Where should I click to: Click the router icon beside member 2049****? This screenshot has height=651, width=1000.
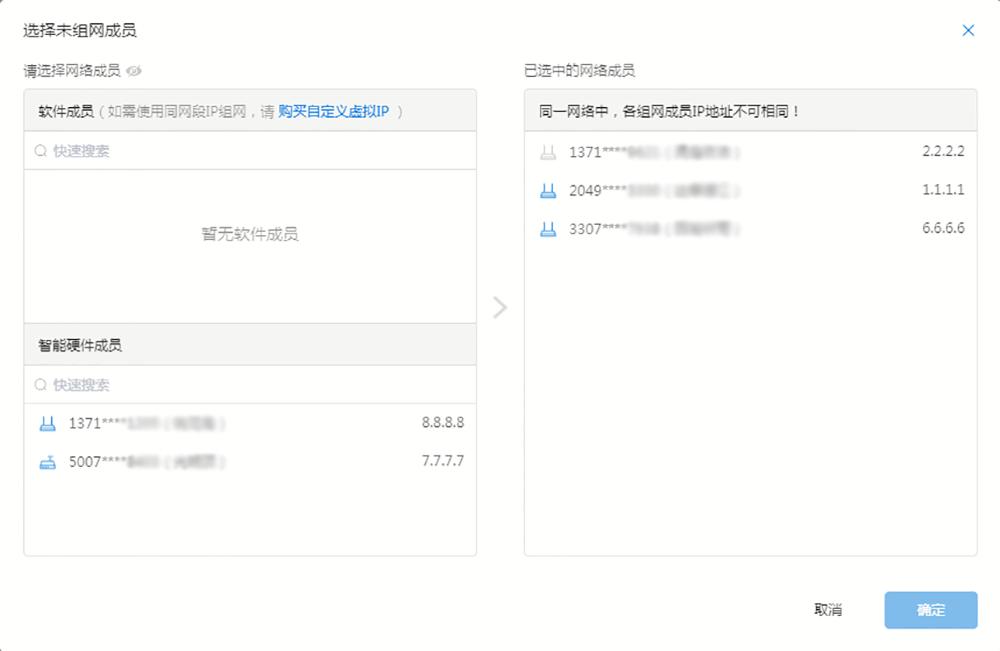coord(547,189)
